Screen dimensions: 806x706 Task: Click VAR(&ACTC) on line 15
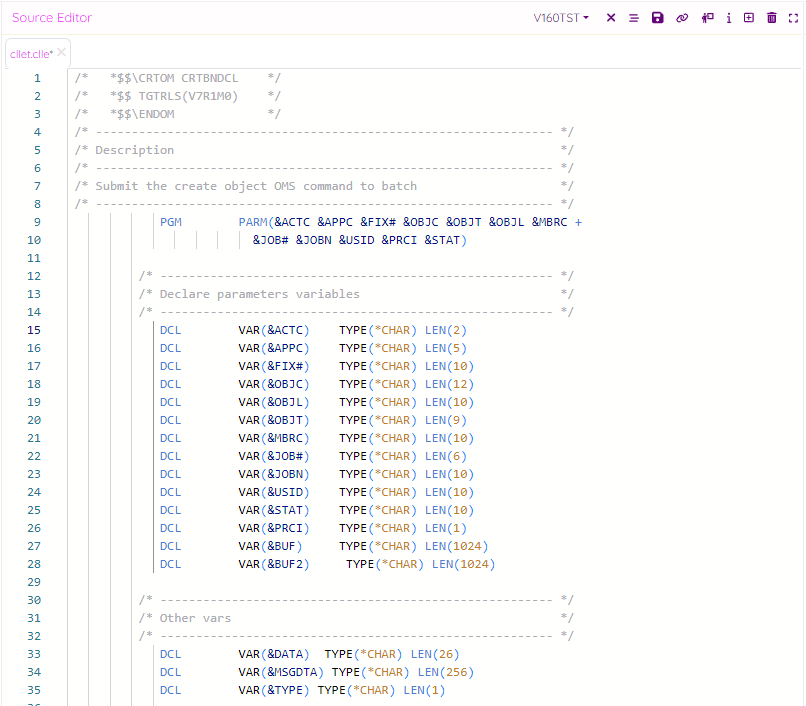[274, 330]
